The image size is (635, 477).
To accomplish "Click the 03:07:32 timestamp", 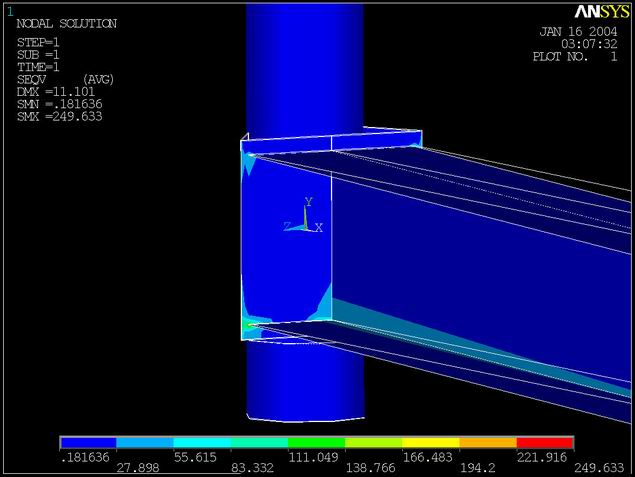I will click(x=589, y=44).
